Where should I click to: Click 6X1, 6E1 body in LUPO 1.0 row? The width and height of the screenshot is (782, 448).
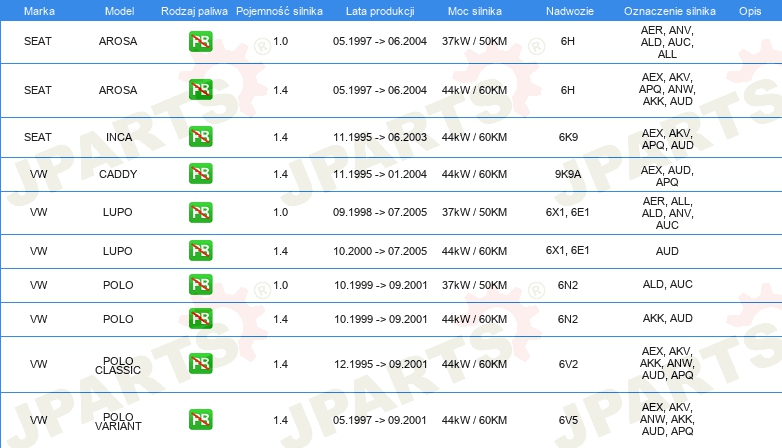pyautogui.click(x=568, y=212)
